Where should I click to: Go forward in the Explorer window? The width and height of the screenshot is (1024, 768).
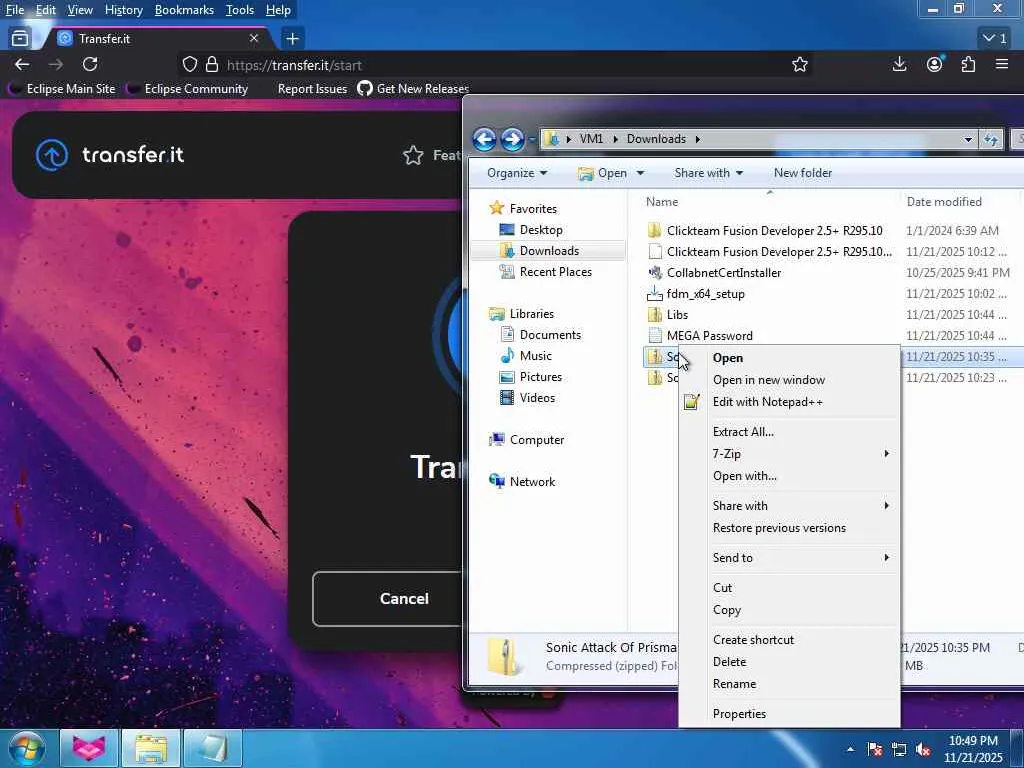coord(512,139)
